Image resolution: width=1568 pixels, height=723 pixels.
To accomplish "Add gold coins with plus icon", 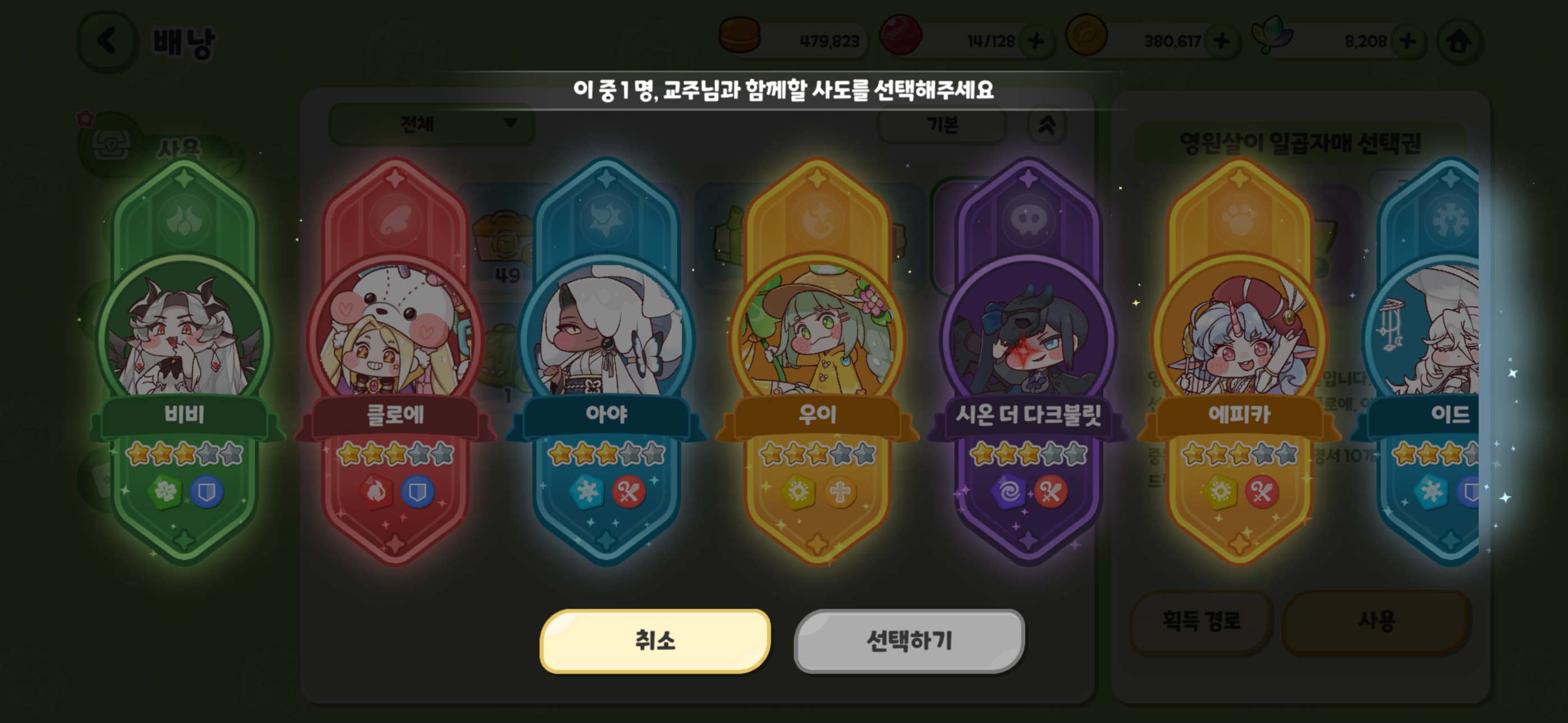I will (1221, 41).
